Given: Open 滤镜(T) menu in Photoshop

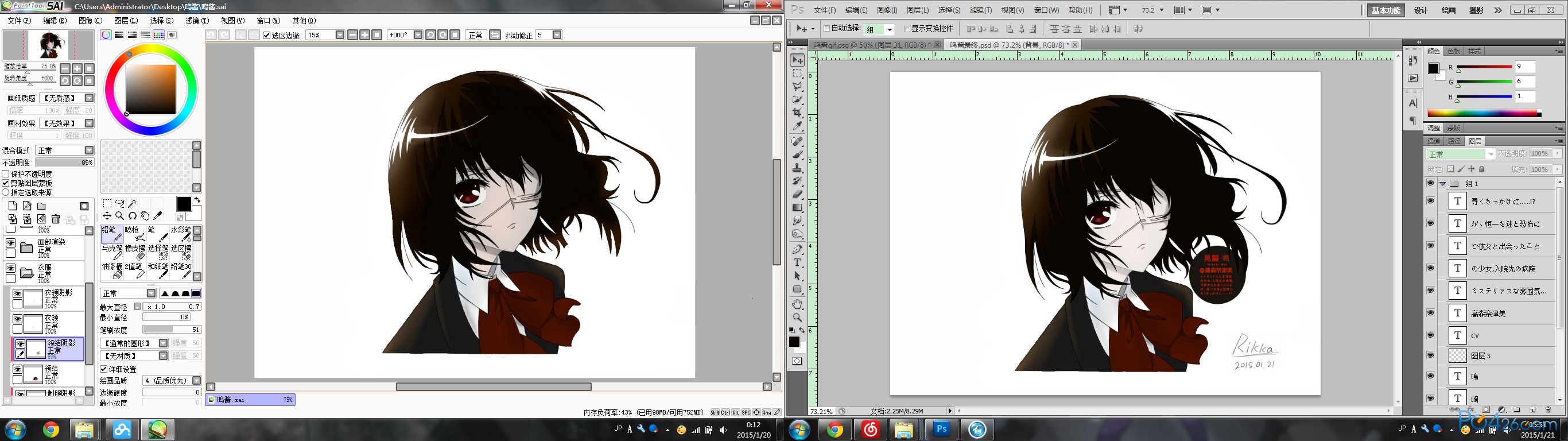Looking at the screenshot, I should point(980,10).
